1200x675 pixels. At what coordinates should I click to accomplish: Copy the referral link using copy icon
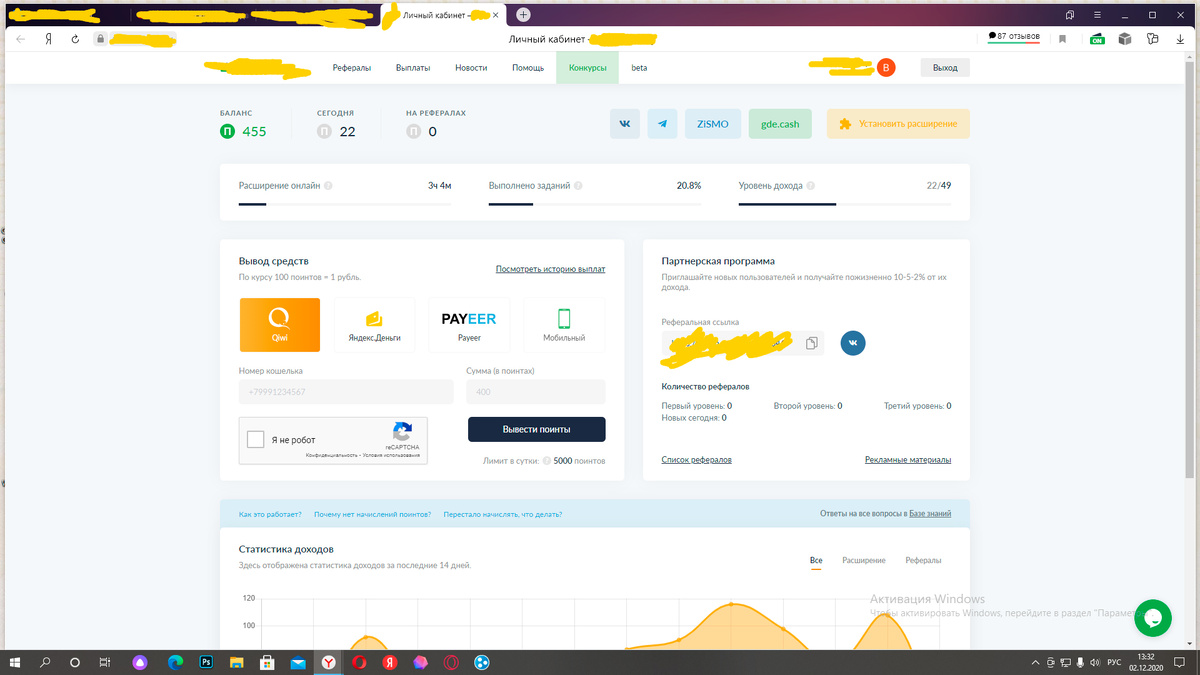click(x=812, y=343)
